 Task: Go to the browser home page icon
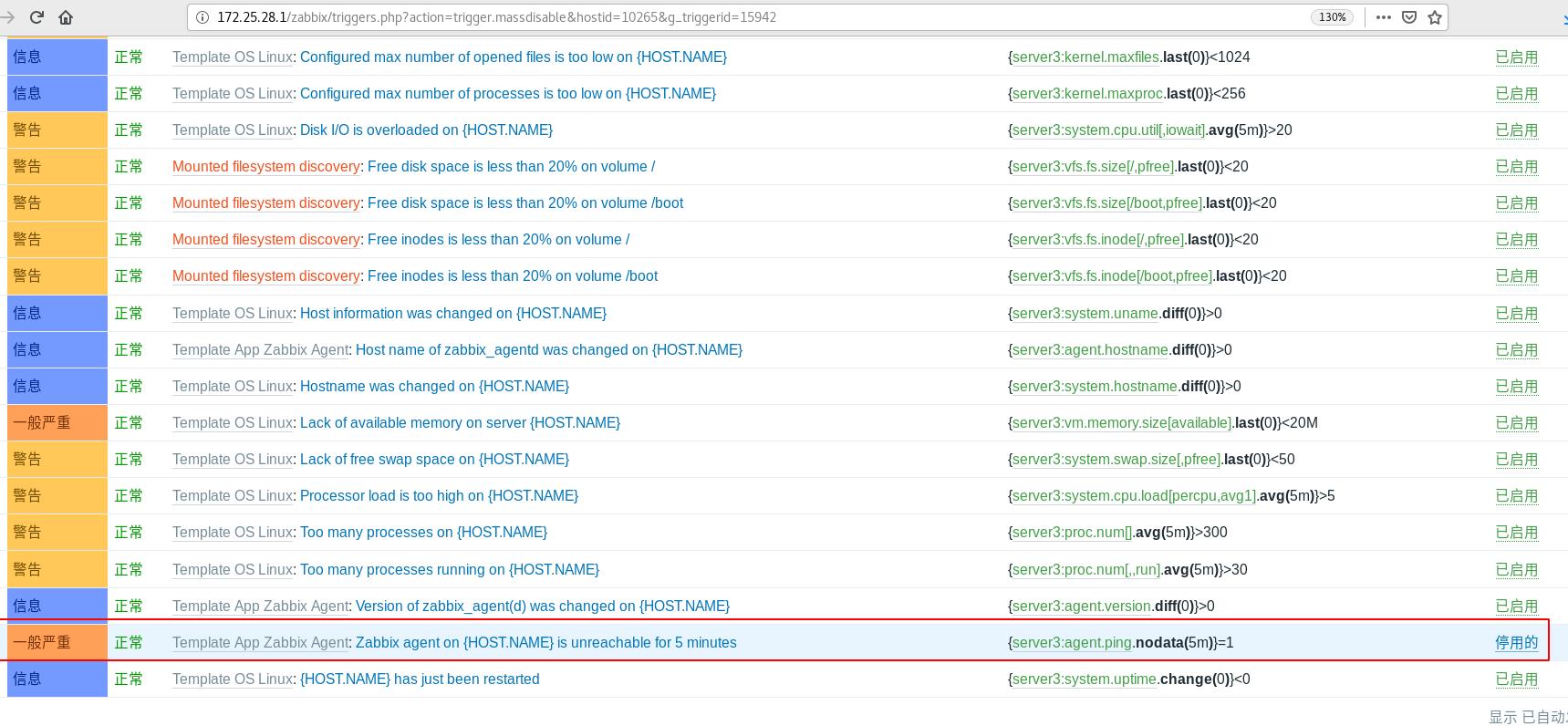pos(66,16)
